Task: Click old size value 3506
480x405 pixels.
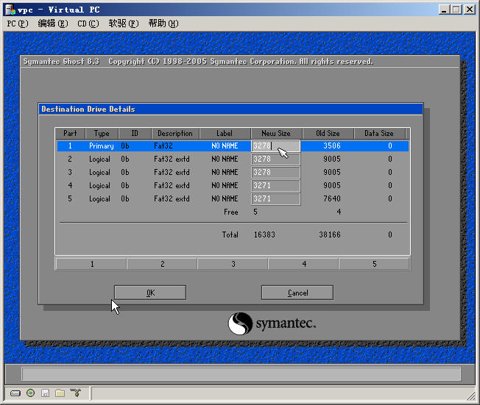Action: (x=332, y=146)
